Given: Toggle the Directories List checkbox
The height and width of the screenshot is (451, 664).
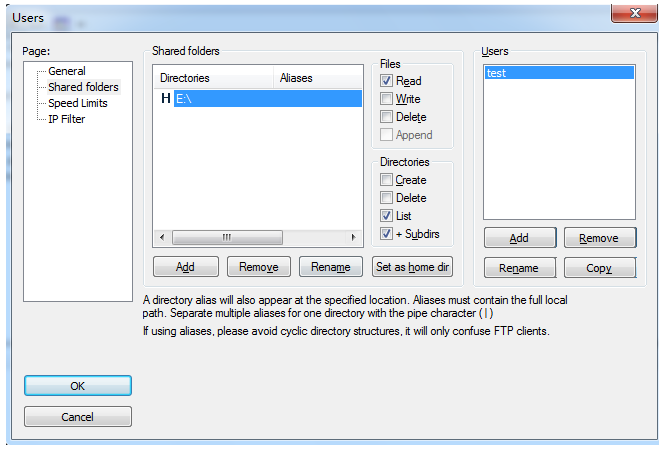Looking at the screenshot, I should click(x=386, y=216).
